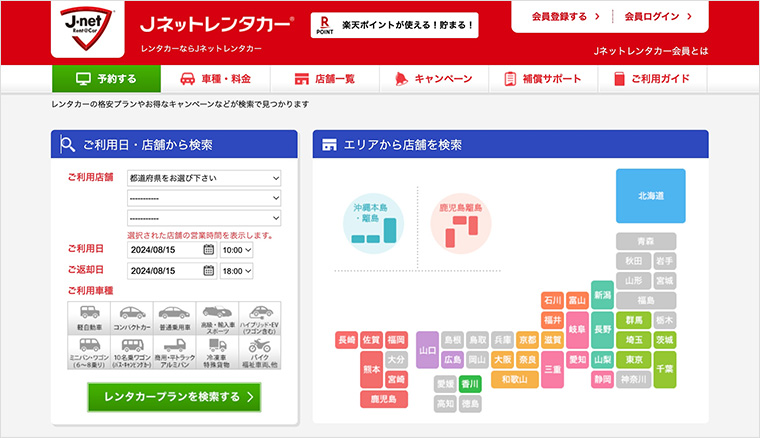Screen dimensions: 760x438
Task: Open the キャンペーン tab
Action: (434, 78)
